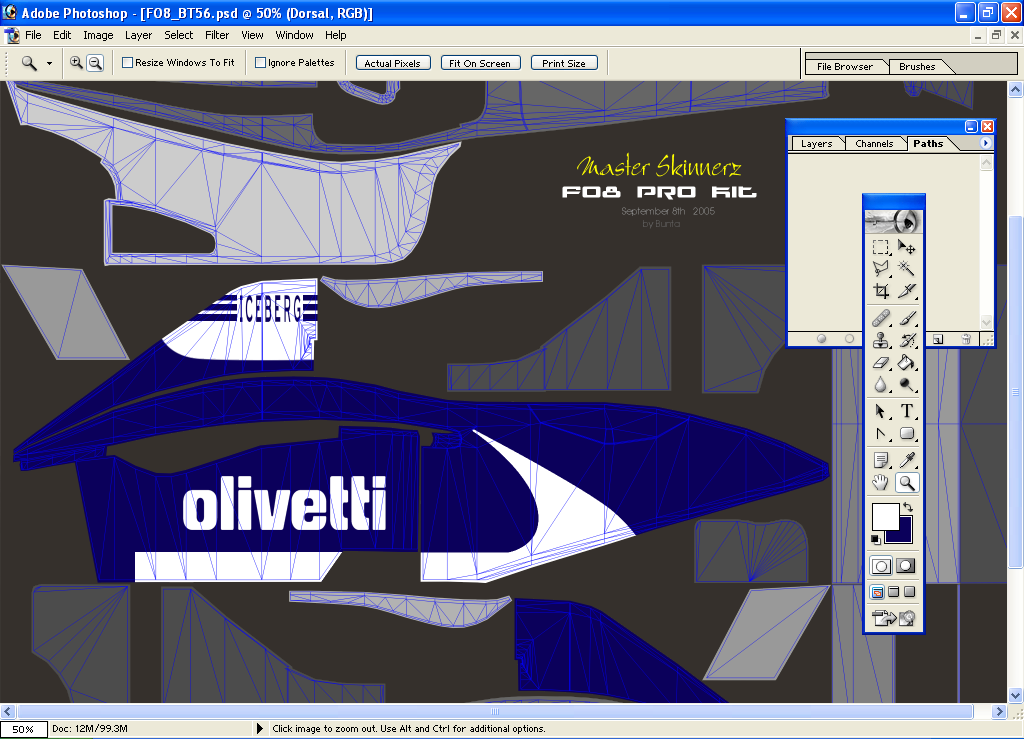Select the Convert Point pen tool
Image resolution: width=1024 pixels, height=739 pixels.
click(881, 433)
